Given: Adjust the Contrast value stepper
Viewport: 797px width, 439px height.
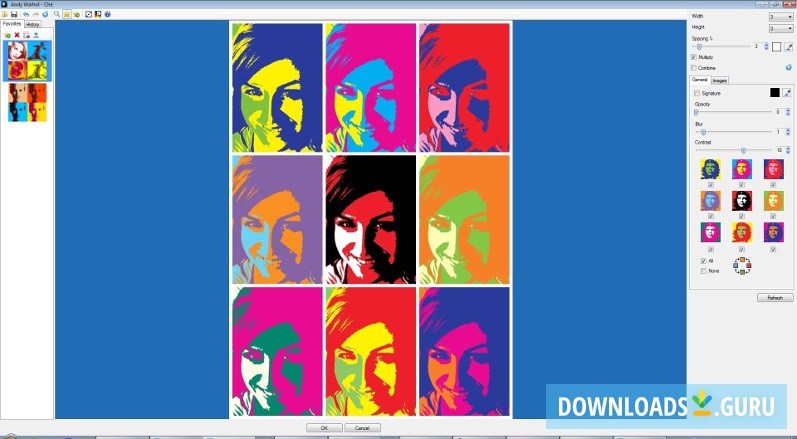Looking at the screenshot, I should 788,150.
